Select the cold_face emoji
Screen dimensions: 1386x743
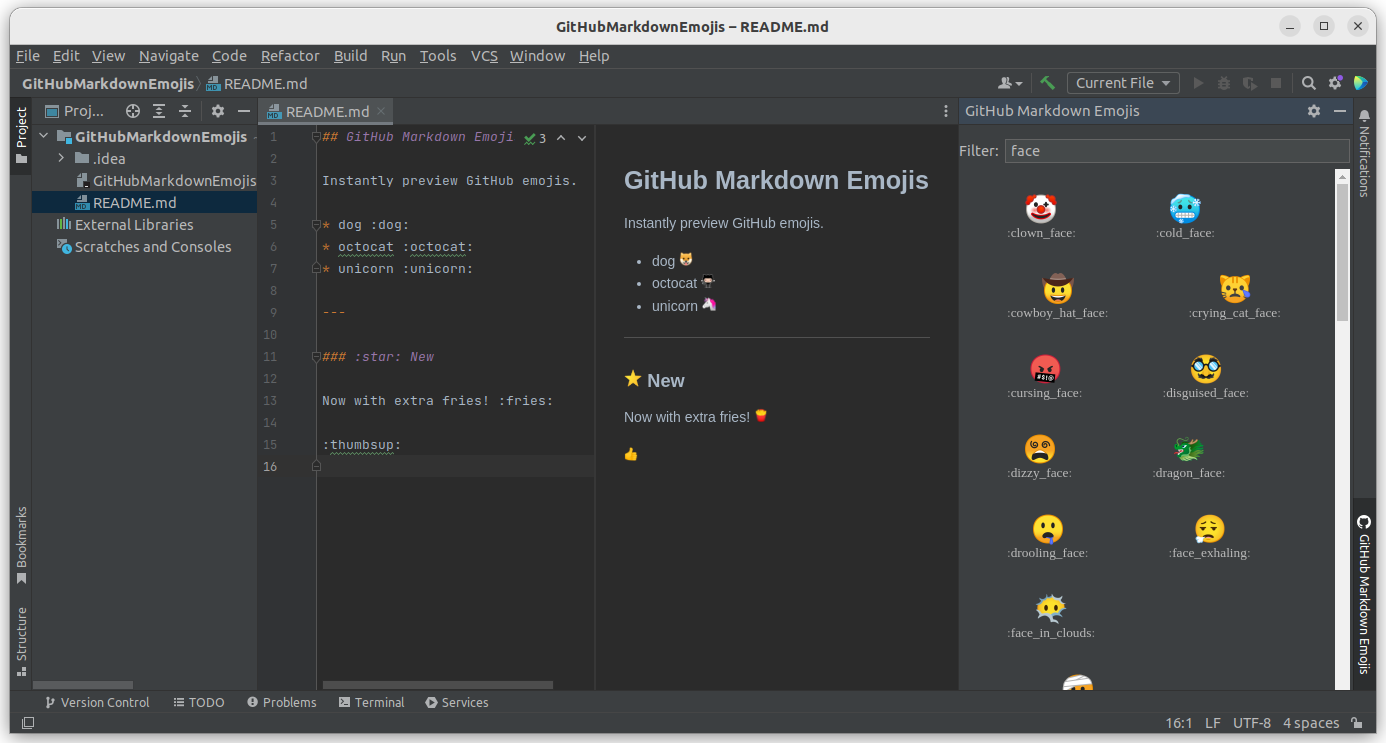[x=1185, y=216]
